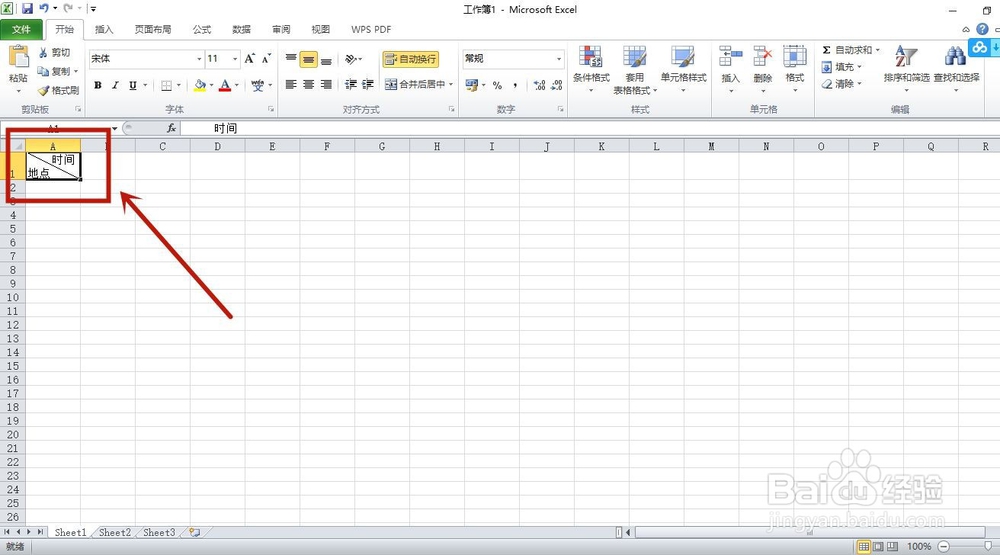Click the orientation text-angle icon

coord(351,59)
